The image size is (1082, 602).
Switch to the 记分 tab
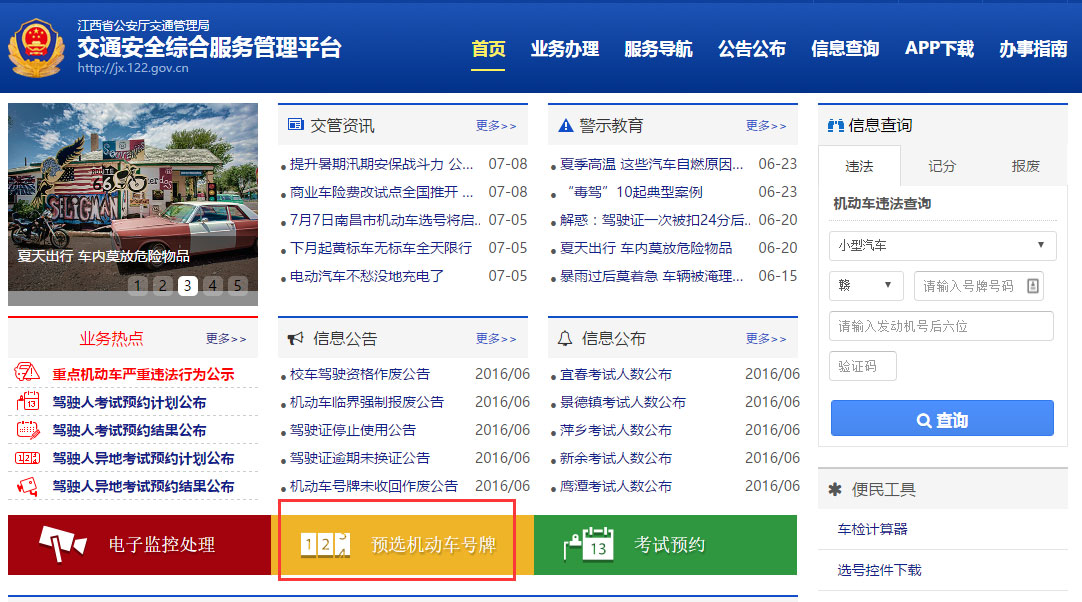coord(941,166)
